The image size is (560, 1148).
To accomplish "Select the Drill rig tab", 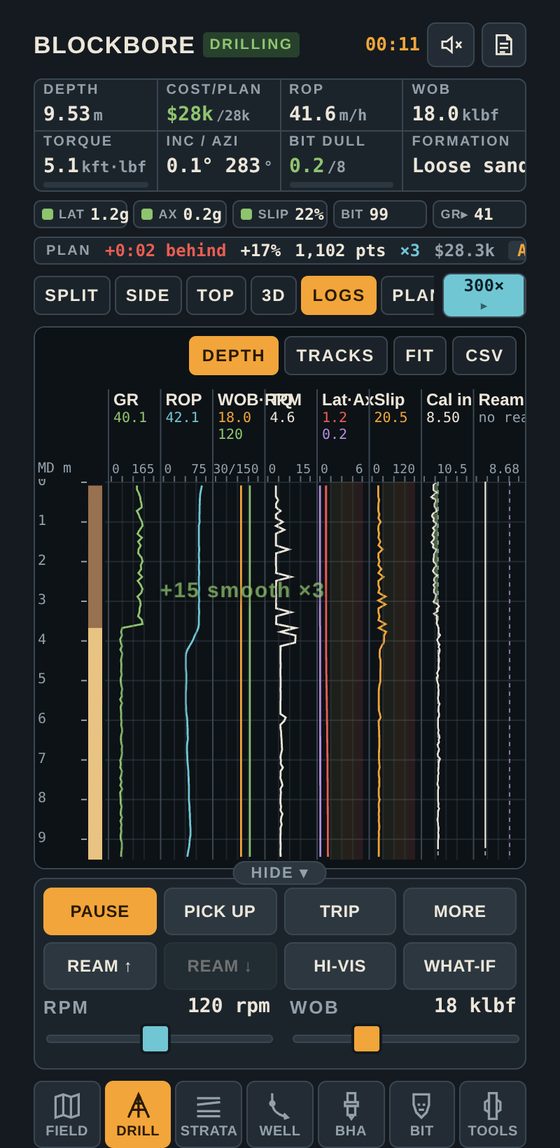I will pyautogui.click(x=138, y=1114).
